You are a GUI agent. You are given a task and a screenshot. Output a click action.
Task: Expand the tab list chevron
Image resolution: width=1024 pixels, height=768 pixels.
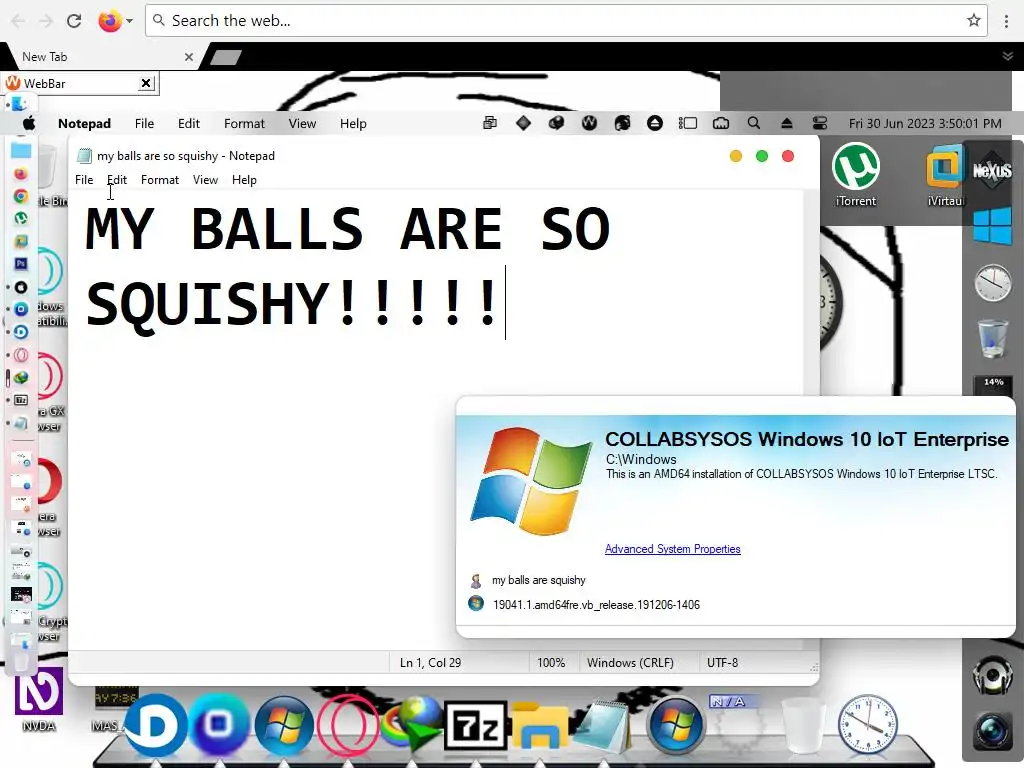[x=1008, y=57]
